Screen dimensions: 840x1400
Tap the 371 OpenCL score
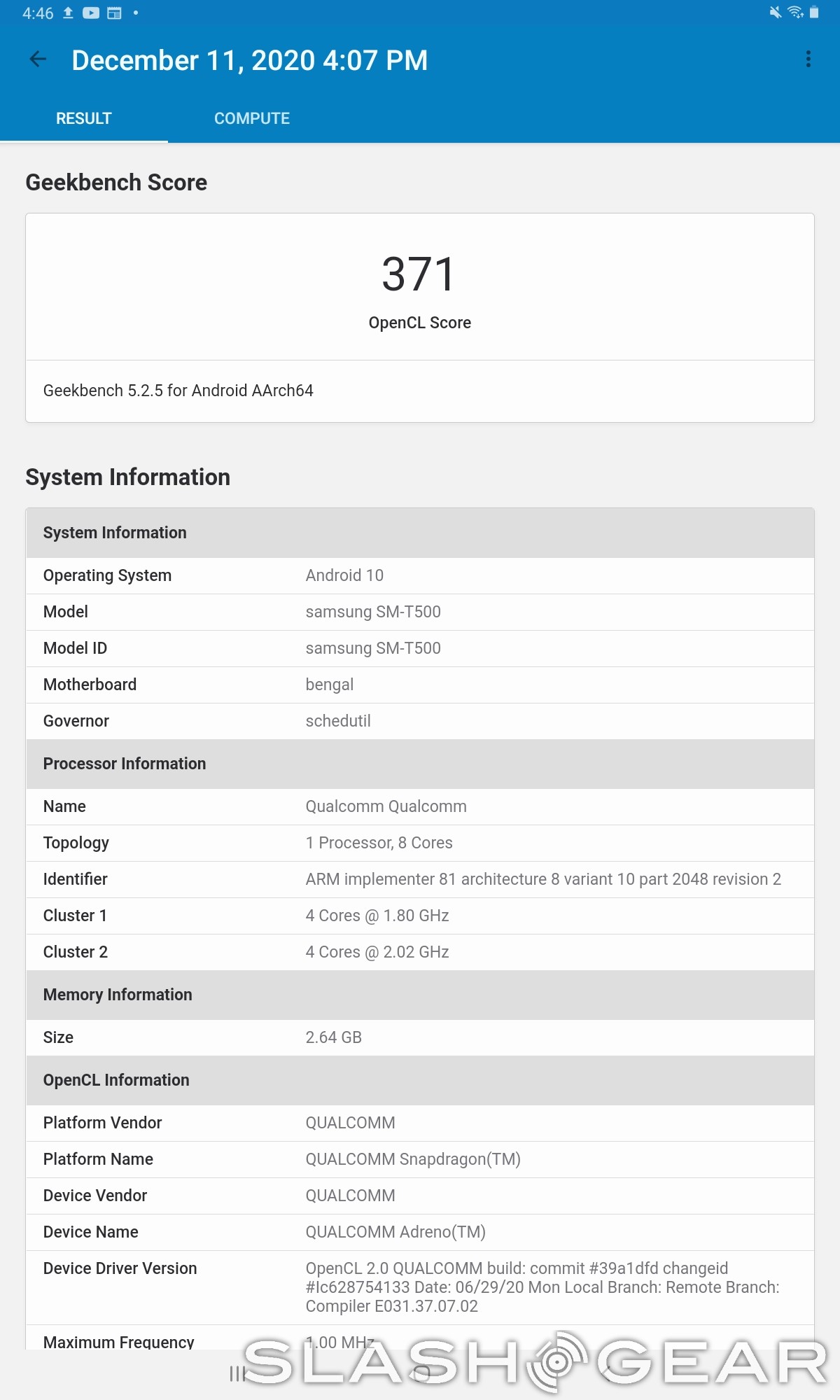click(x=419, y=274)
